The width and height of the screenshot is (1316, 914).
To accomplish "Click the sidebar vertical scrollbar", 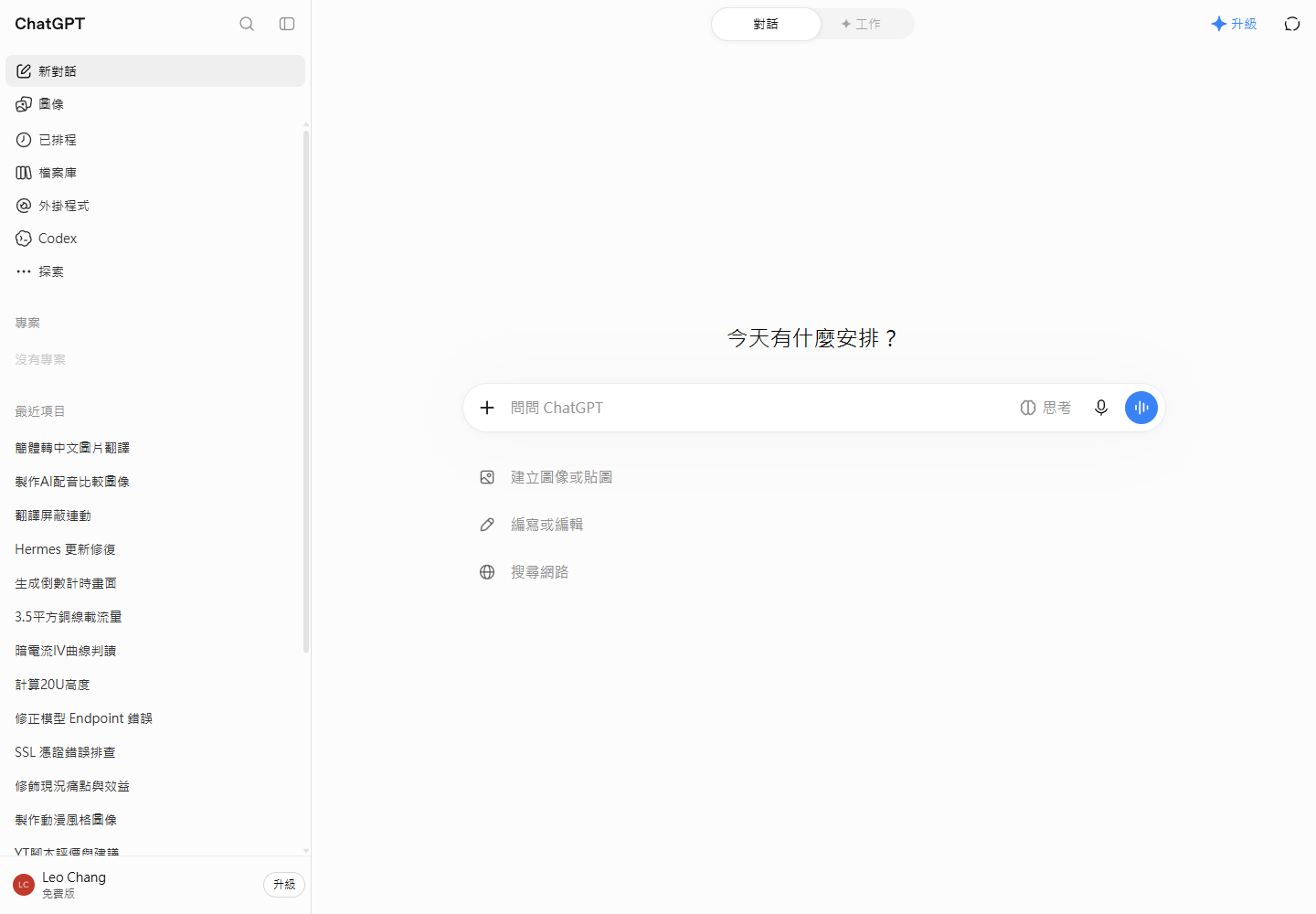I will click(306, 391).
